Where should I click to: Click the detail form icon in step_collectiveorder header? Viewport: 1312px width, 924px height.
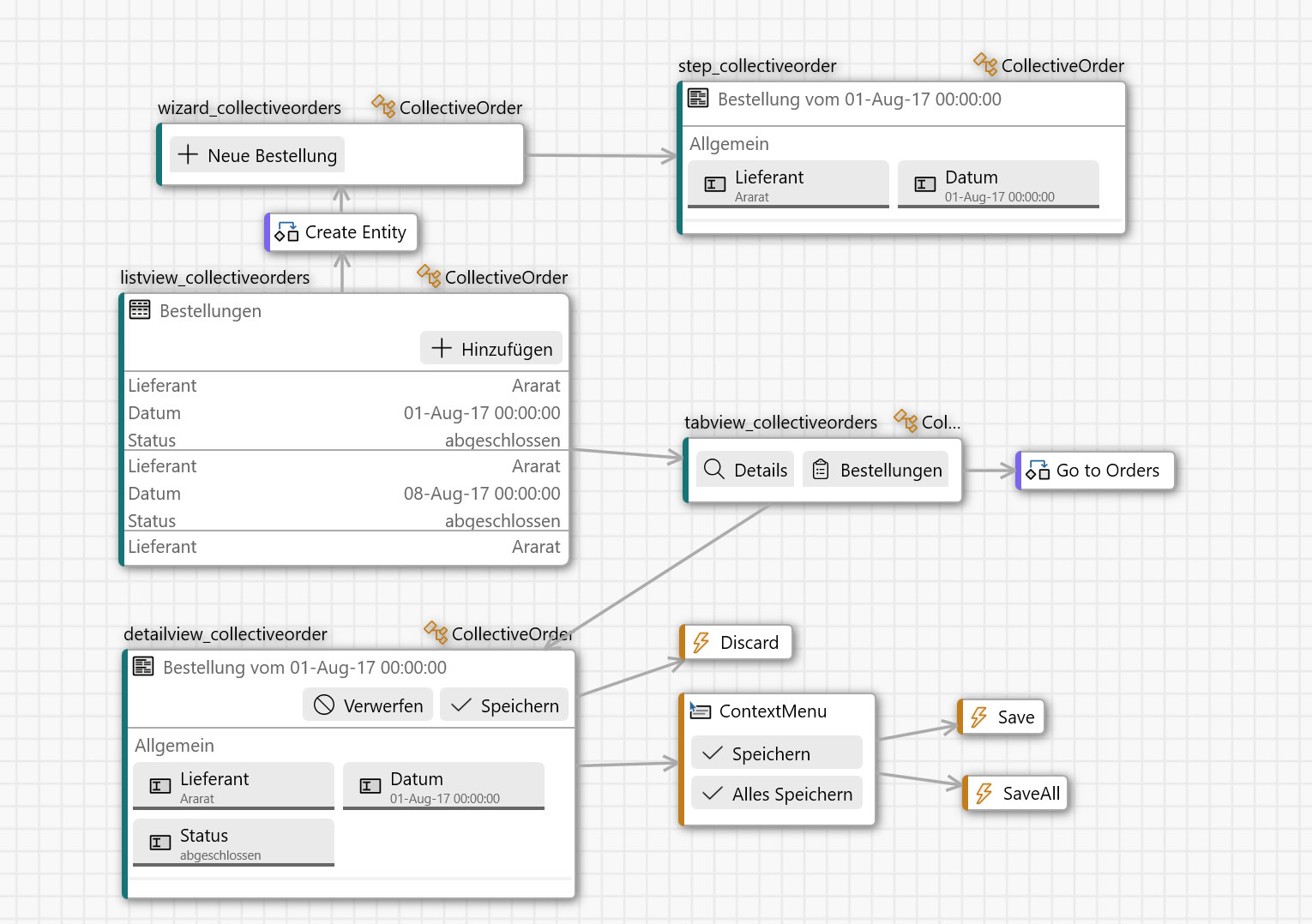tap(698, 99)
